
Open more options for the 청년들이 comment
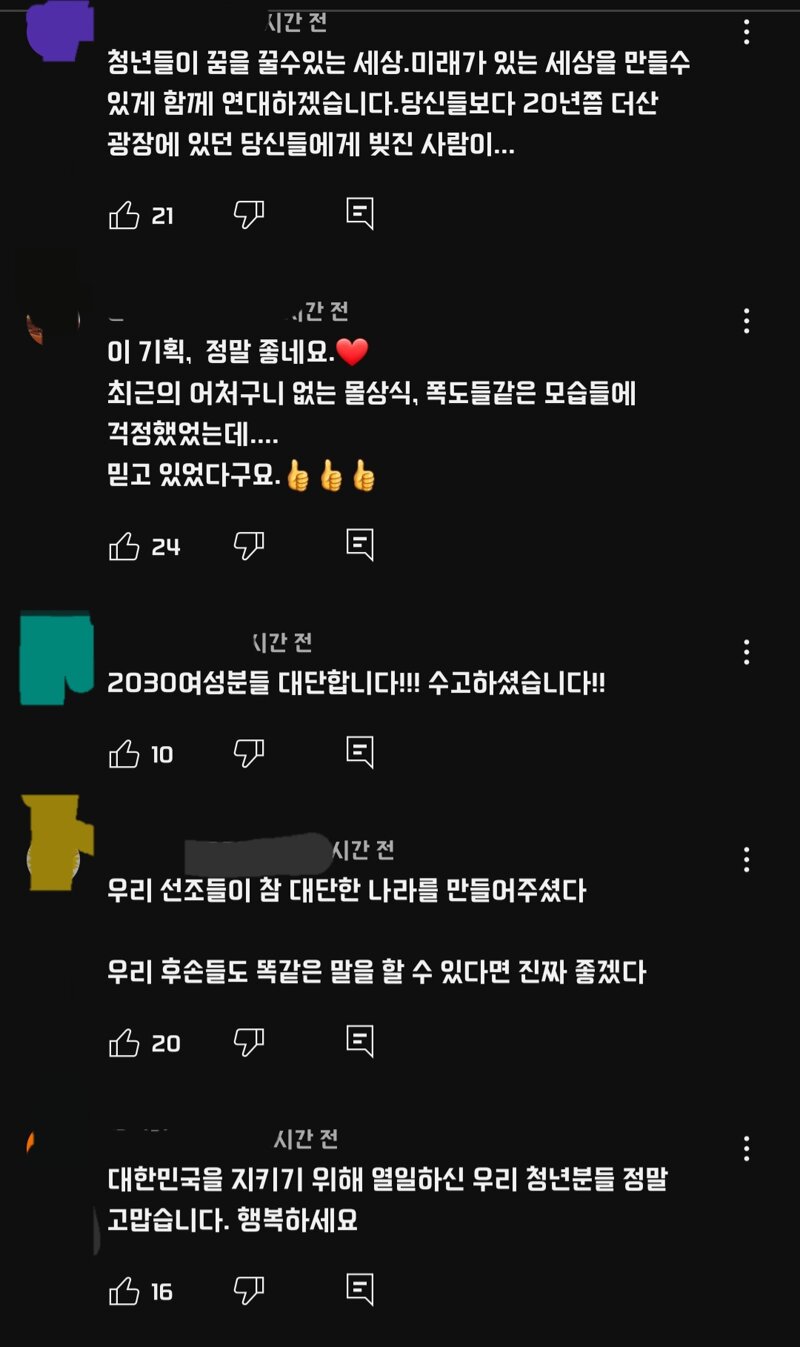pos(746,32)
